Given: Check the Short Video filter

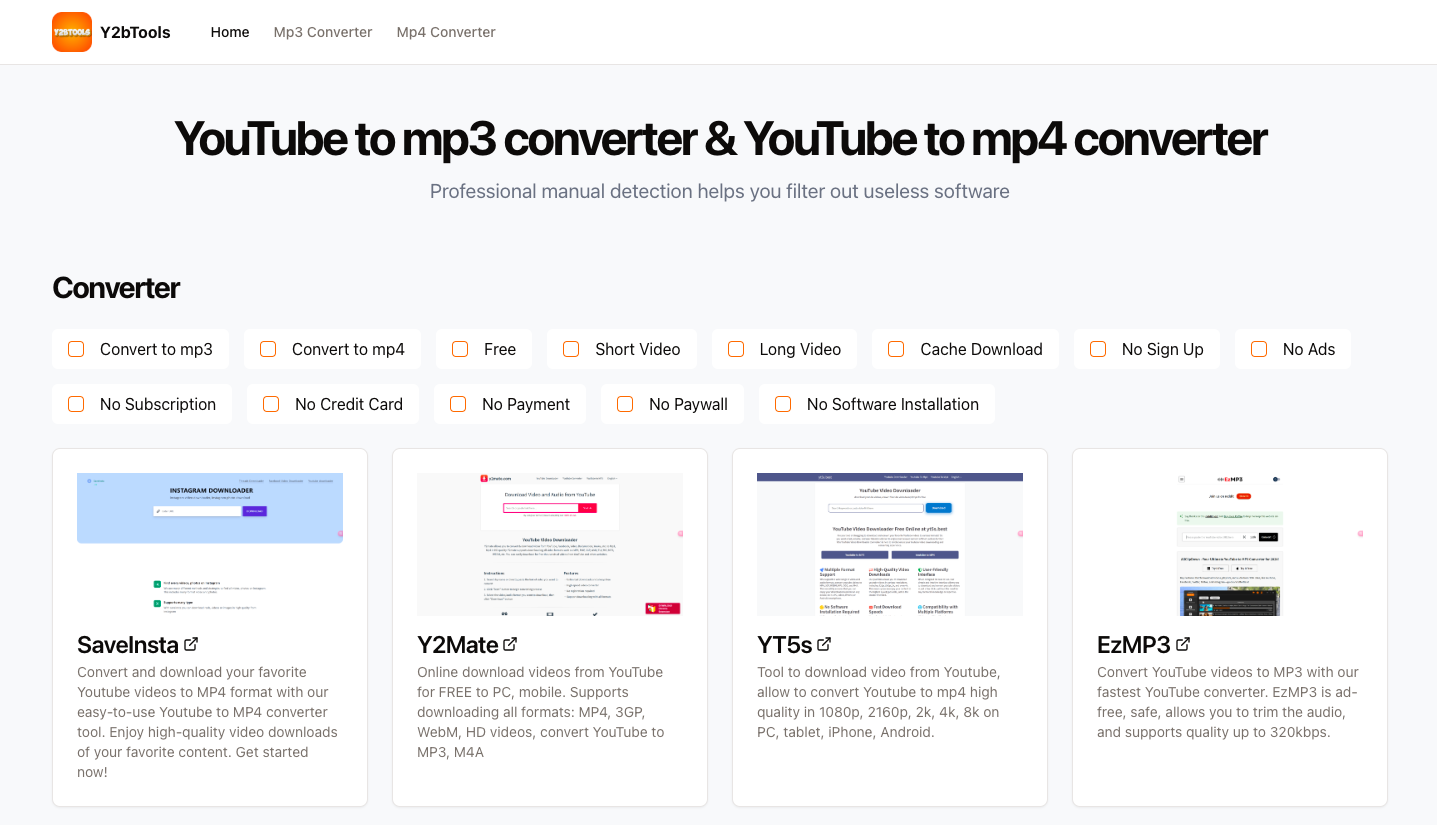Looking at the screenshot, I should (571, 349).
